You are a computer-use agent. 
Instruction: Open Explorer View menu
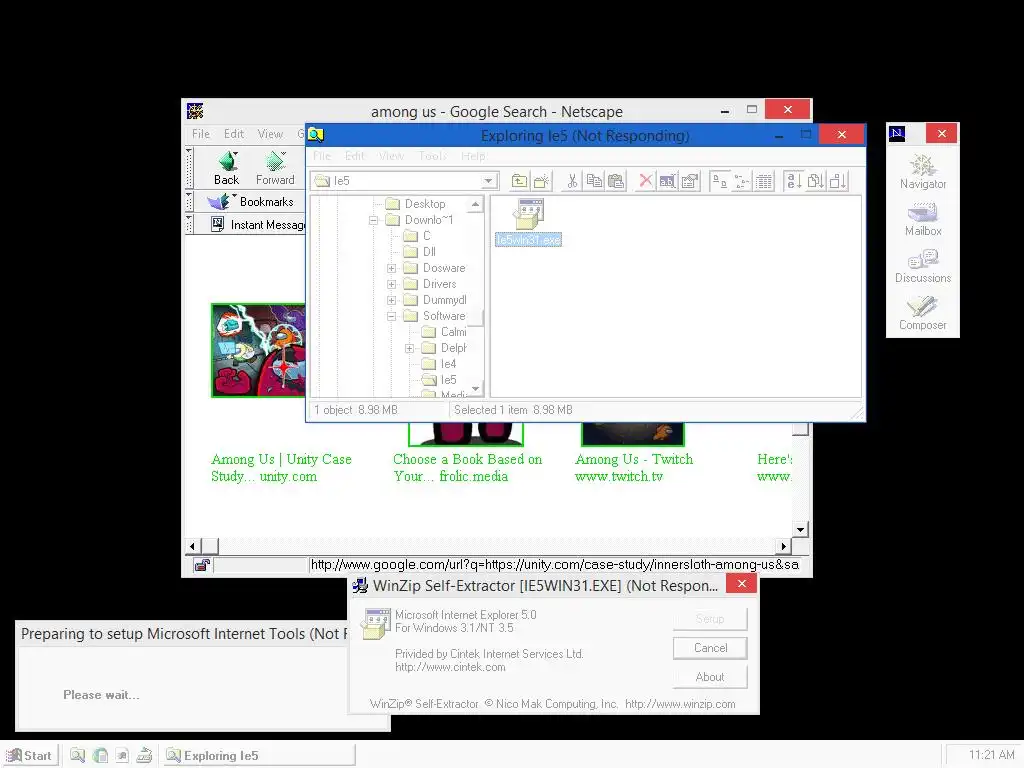click(391, 156)
